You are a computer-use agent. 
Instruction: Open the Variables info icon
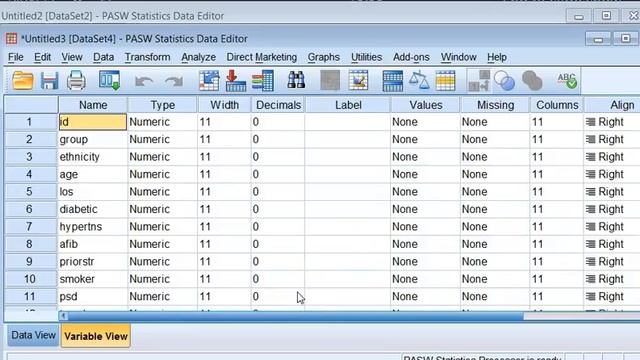(x=262, y=80)
